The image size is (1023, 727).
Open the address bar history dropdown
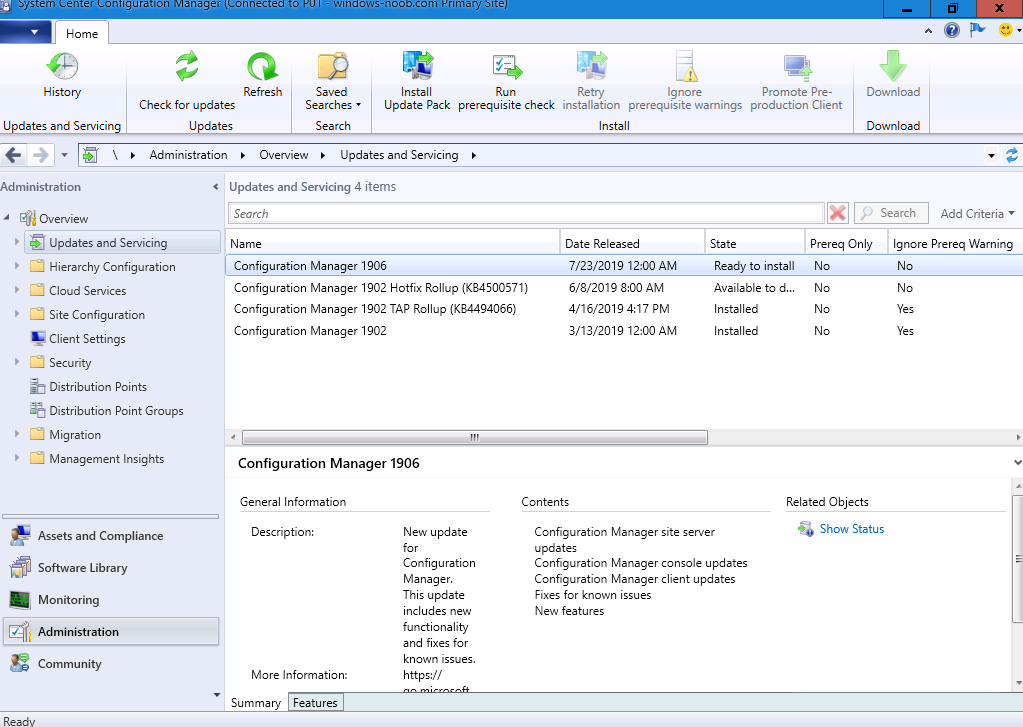coord(991,155)
